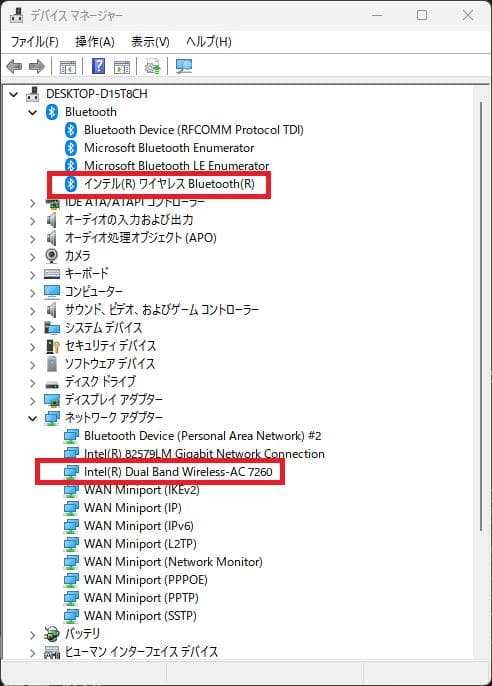
Task: Select インテル(R) ワイヤレス Bluetooth(R) device
Action: pos(169,184)
